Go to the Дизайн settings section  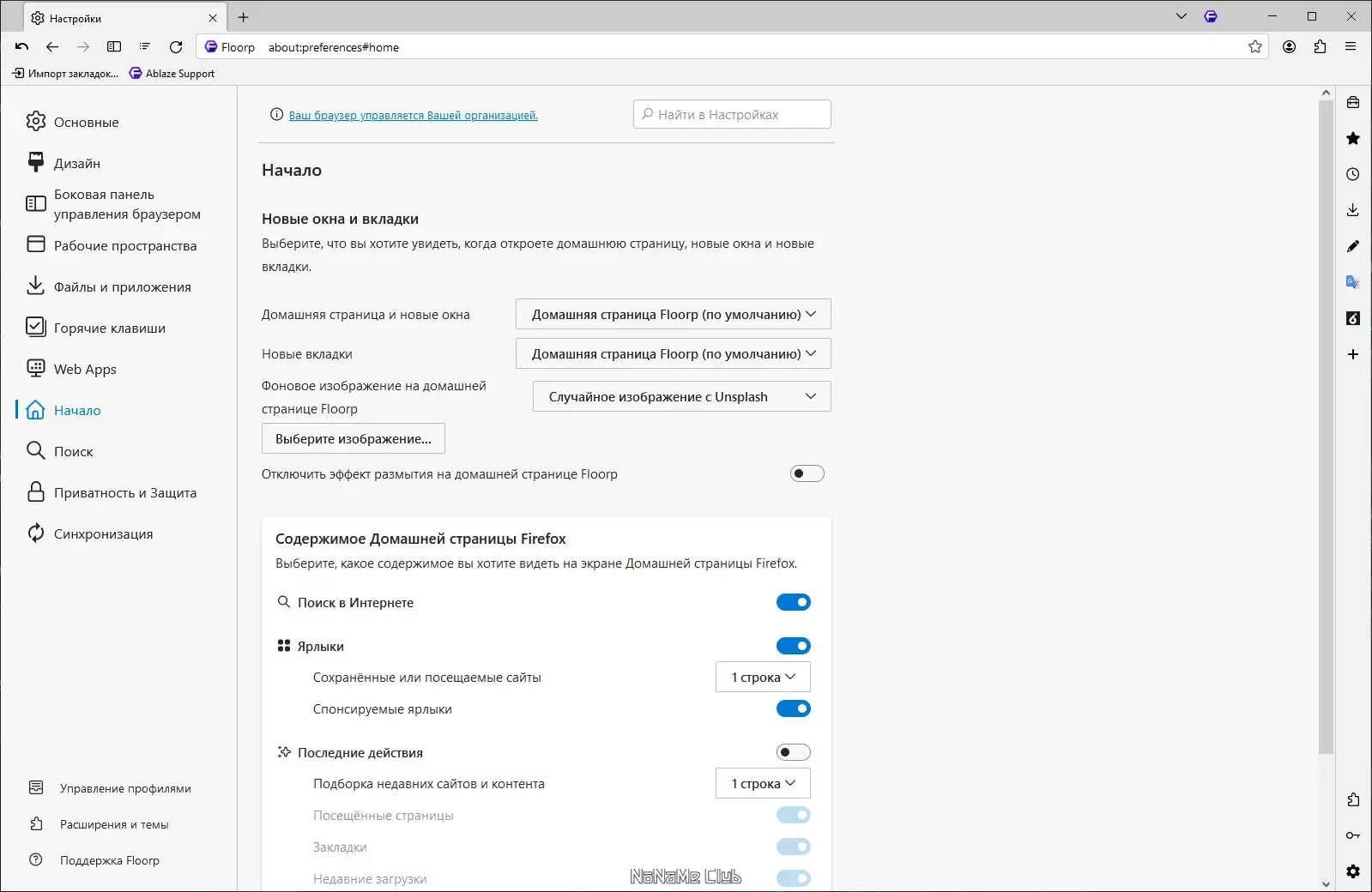point(63,163)
